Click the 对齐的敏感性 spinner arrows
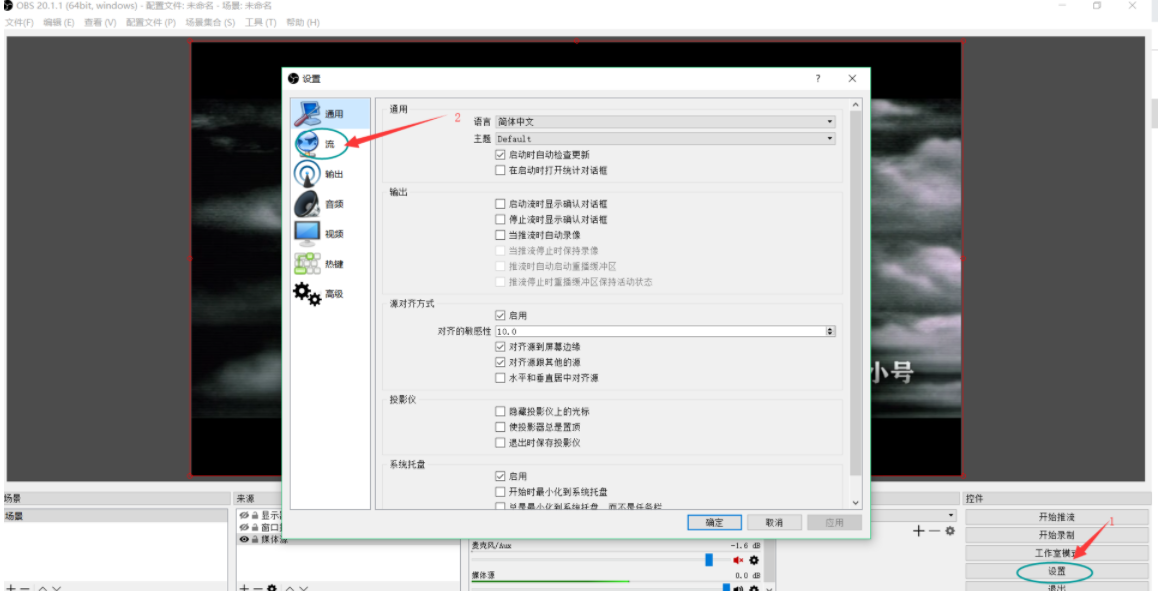 (x=830, y=332)
